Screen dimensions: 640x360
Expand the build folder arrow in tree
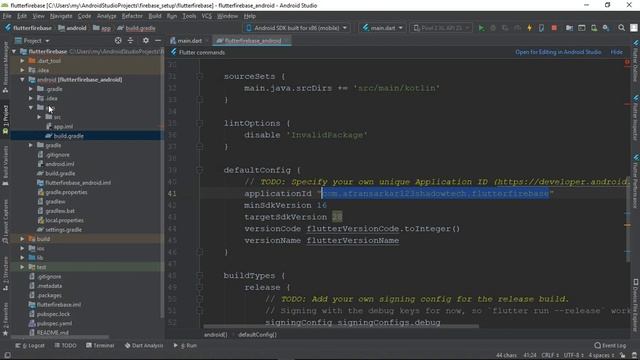click(x=22, y=239)
